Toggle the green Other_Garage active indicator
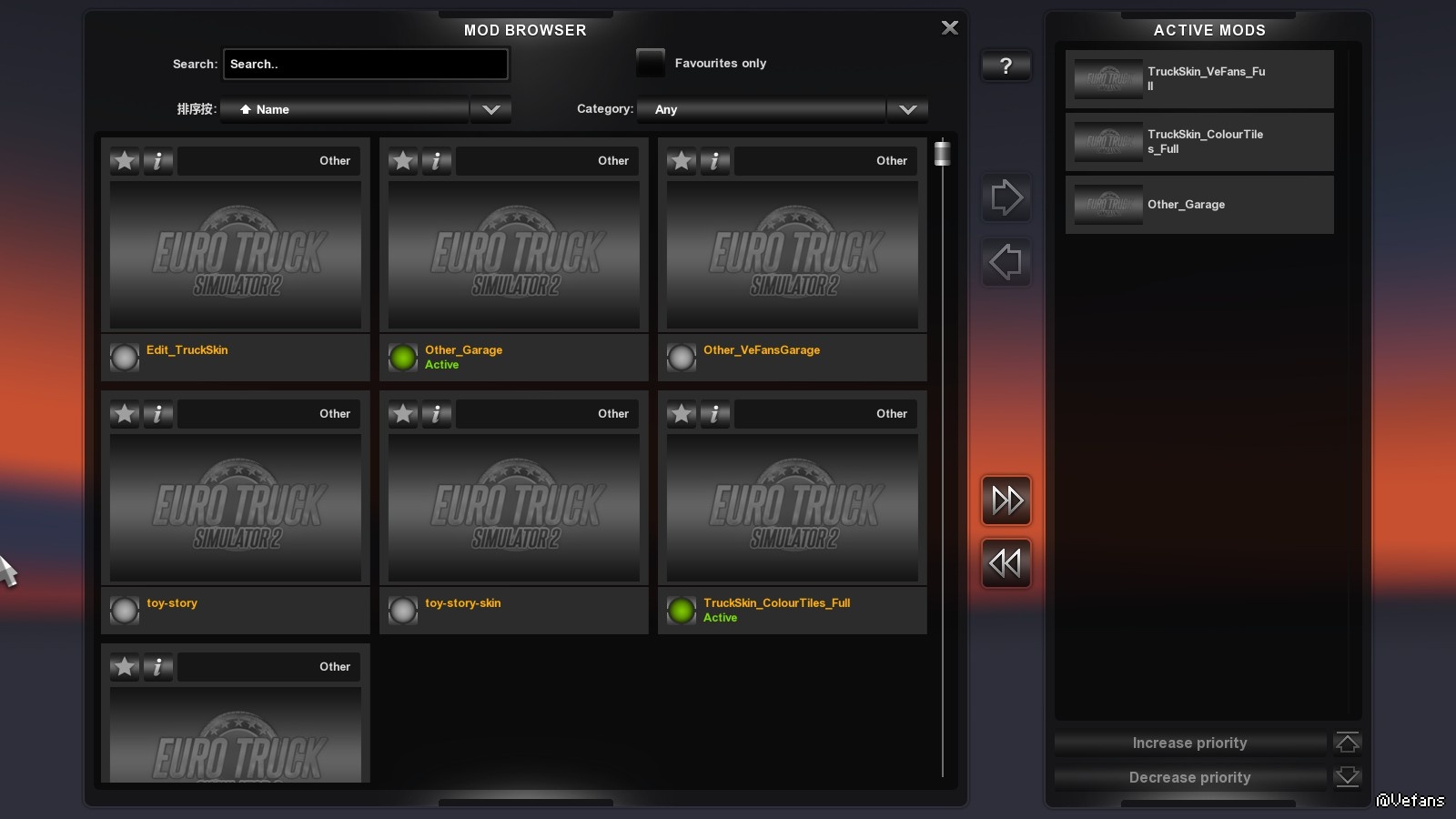 (403, 358)
